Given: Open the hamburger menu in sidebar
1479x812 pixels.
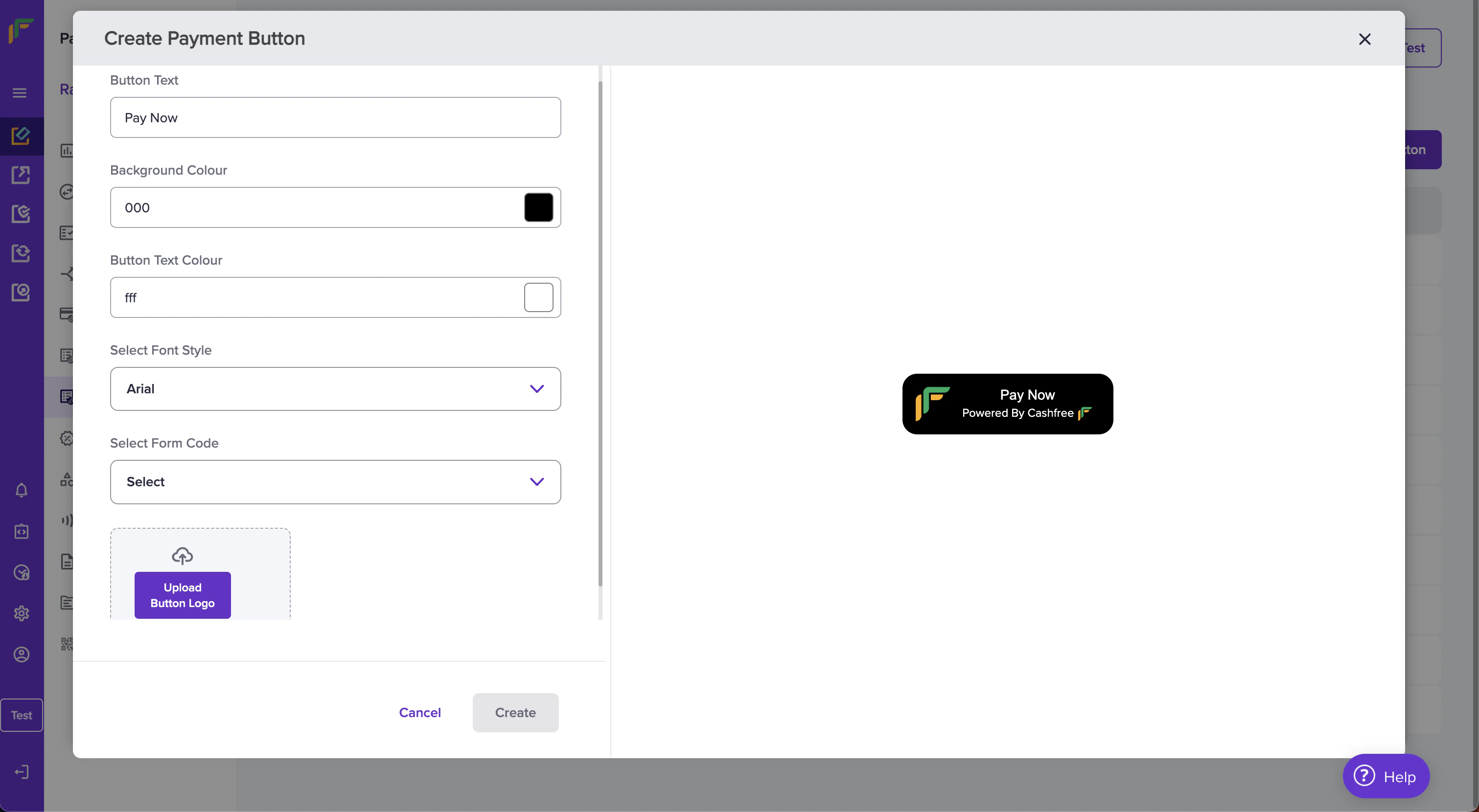Looking at the screenshot, I should [x=20, y=92].
